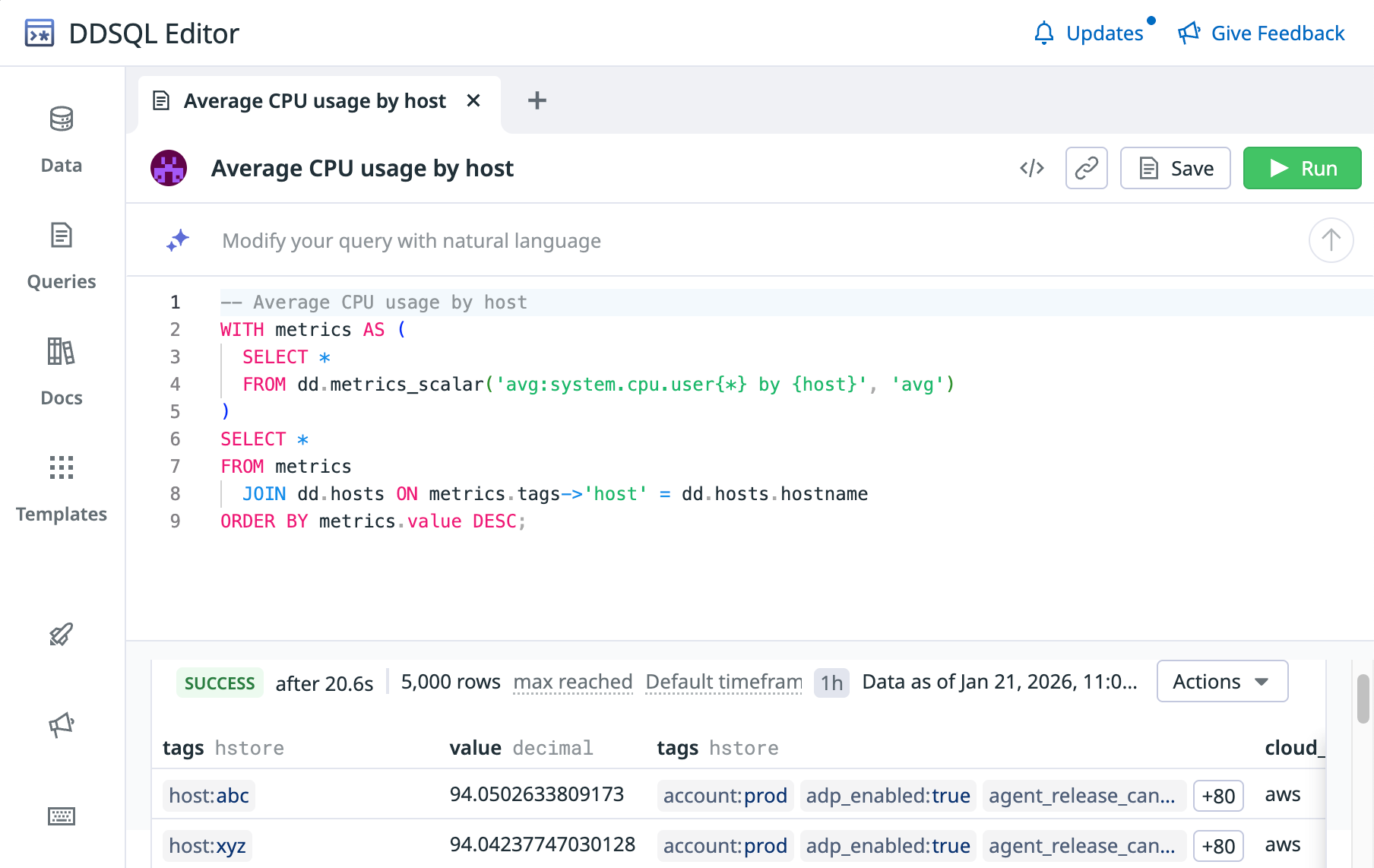Image resolution: width=1374 pixels, height=868 pixels.
Task: Click the results vertical scrollbar
Action: tap(1363, 699)
